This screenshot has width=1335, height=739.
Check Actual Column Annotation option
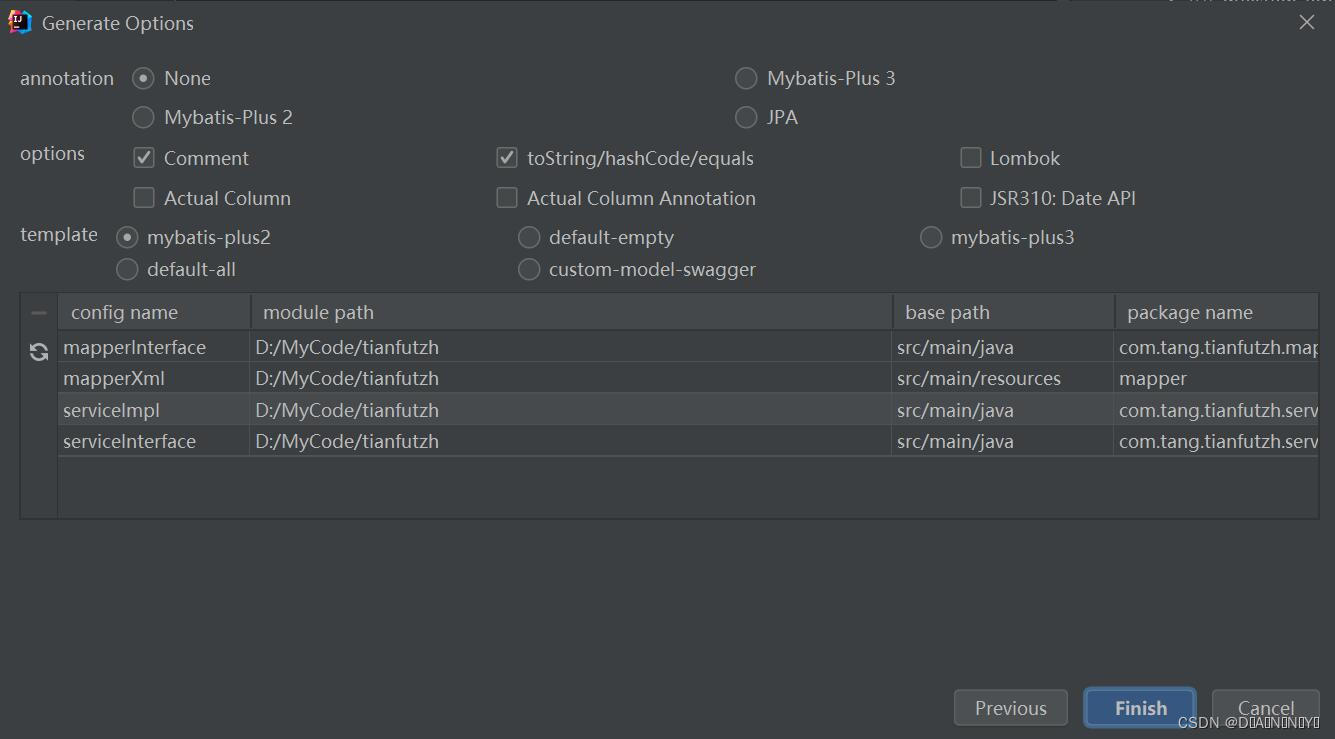point(507,198)
